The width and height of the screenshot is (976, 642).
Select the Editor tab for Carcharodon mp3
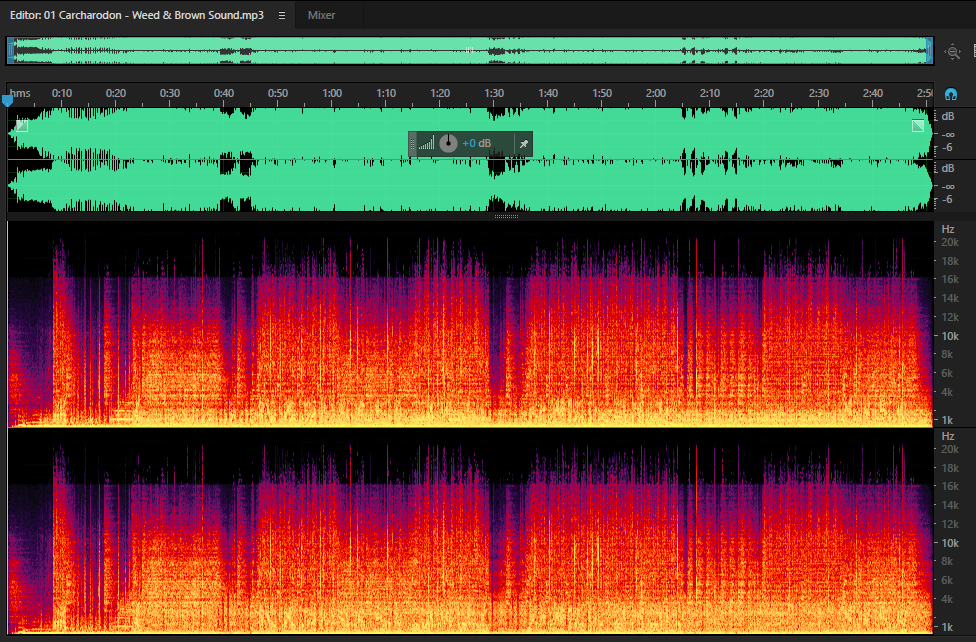137,15
